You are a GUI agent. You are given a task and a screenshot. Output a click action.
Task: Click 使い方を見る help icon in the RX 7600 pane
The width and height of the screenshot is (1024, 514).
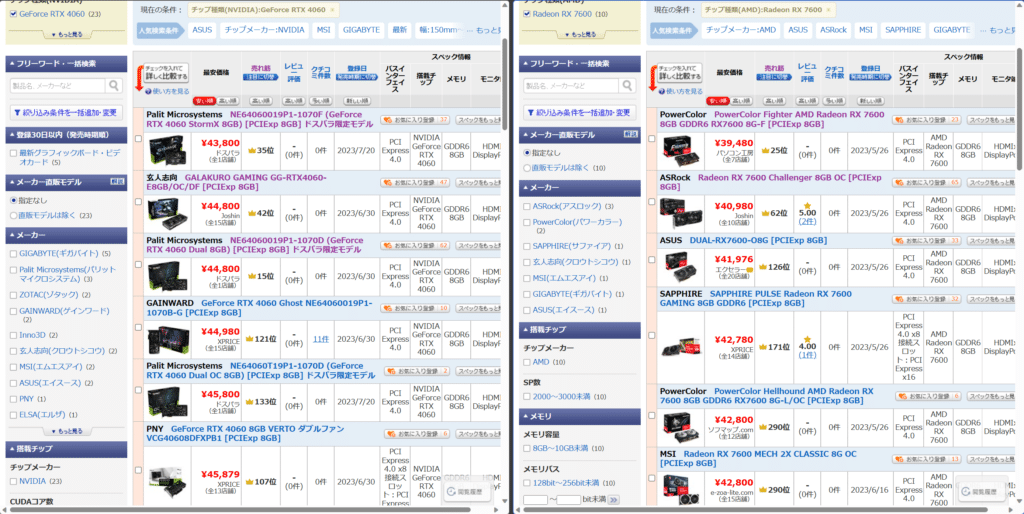pos(662,92)
